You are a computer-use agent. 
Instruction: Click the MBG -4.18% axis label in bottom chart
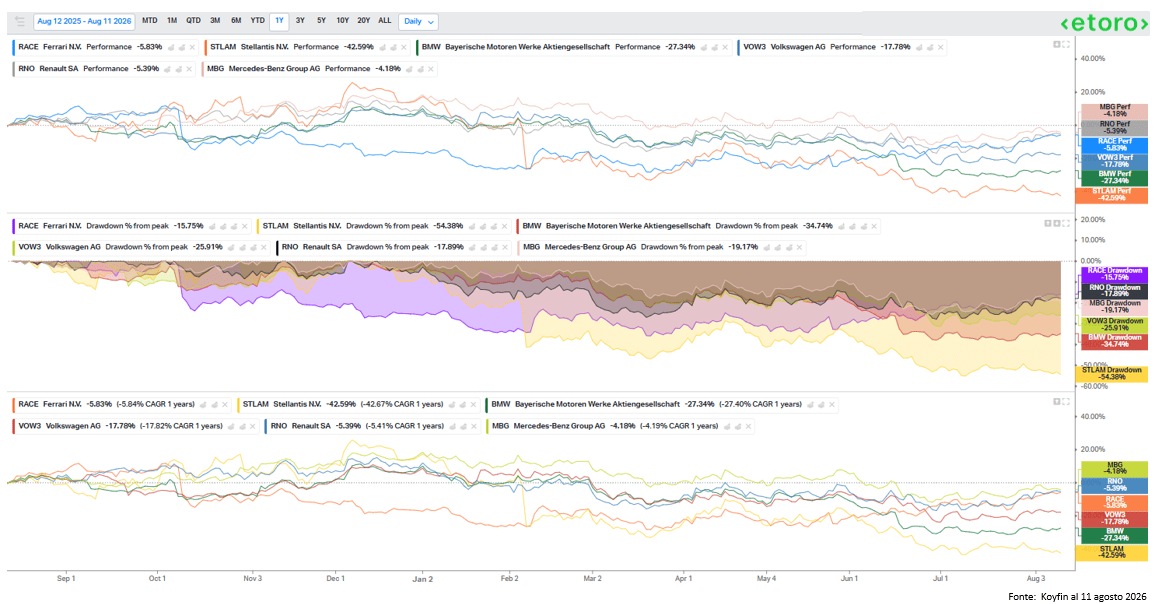(1115, 469)
